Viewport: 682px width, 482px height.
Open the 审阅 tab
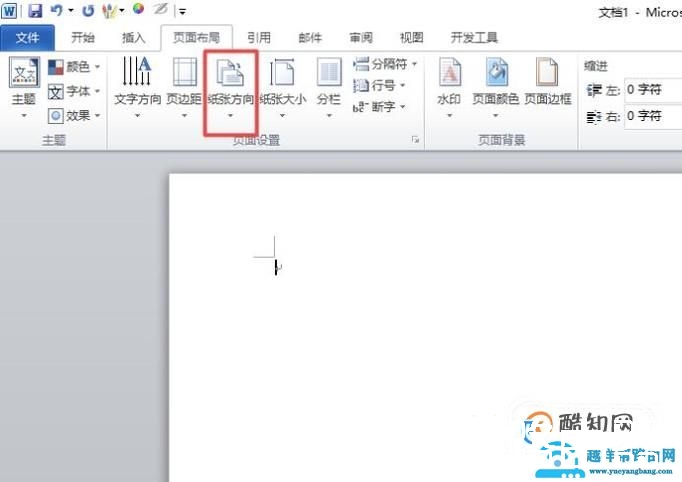click(361, 38)
